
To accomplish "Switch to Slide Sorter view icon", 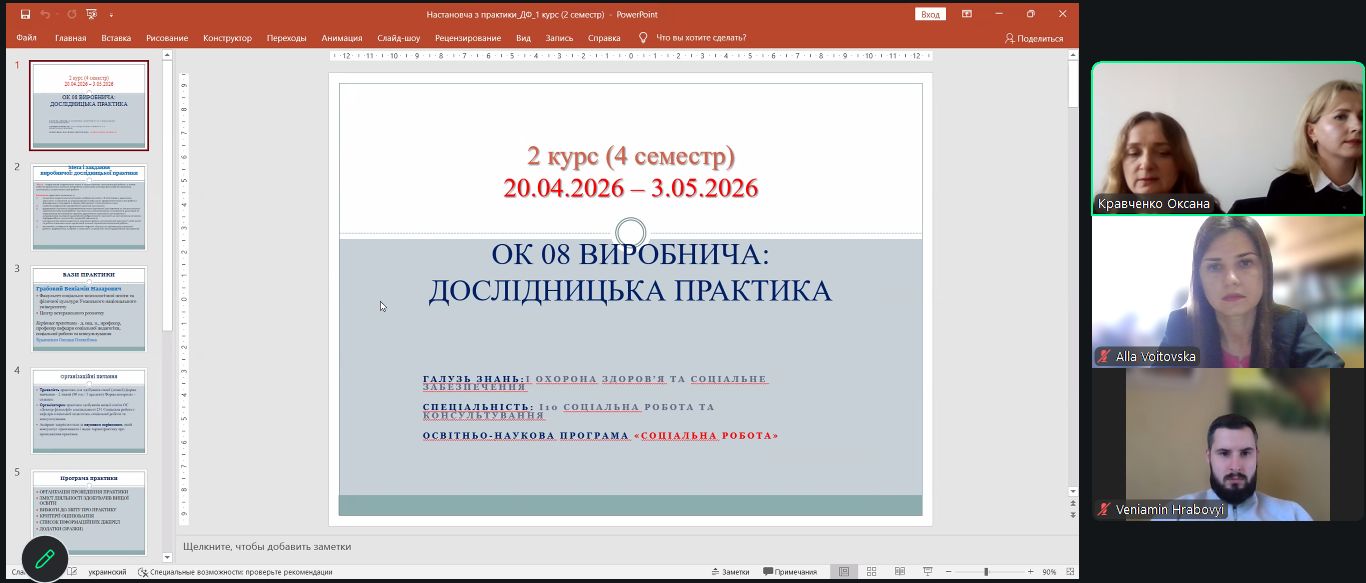I will [871, 572].
